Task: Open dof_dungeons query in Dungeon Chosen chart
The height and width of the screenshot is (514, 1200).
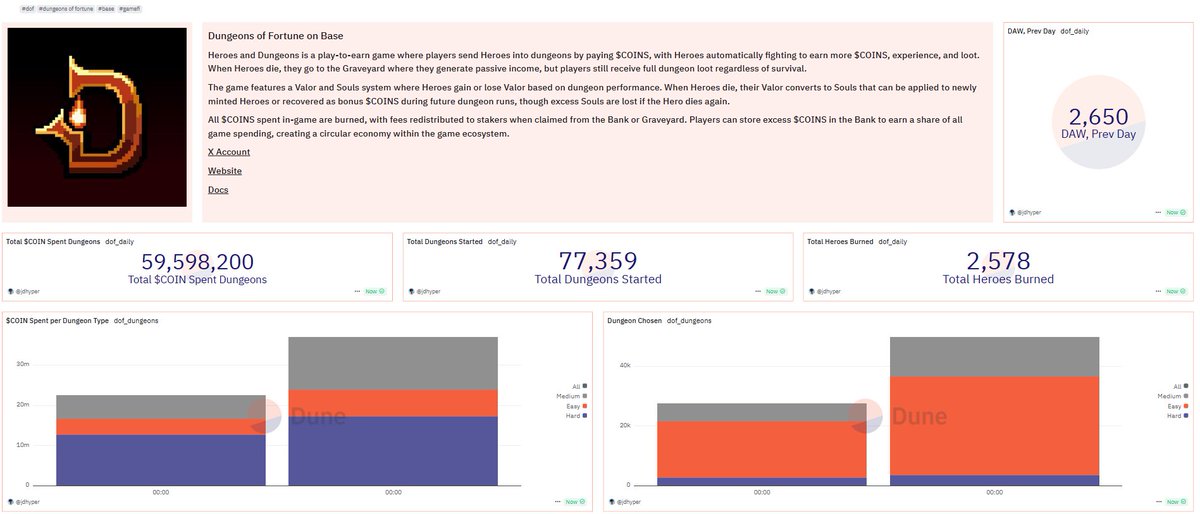Action: [x=689, y=320]
